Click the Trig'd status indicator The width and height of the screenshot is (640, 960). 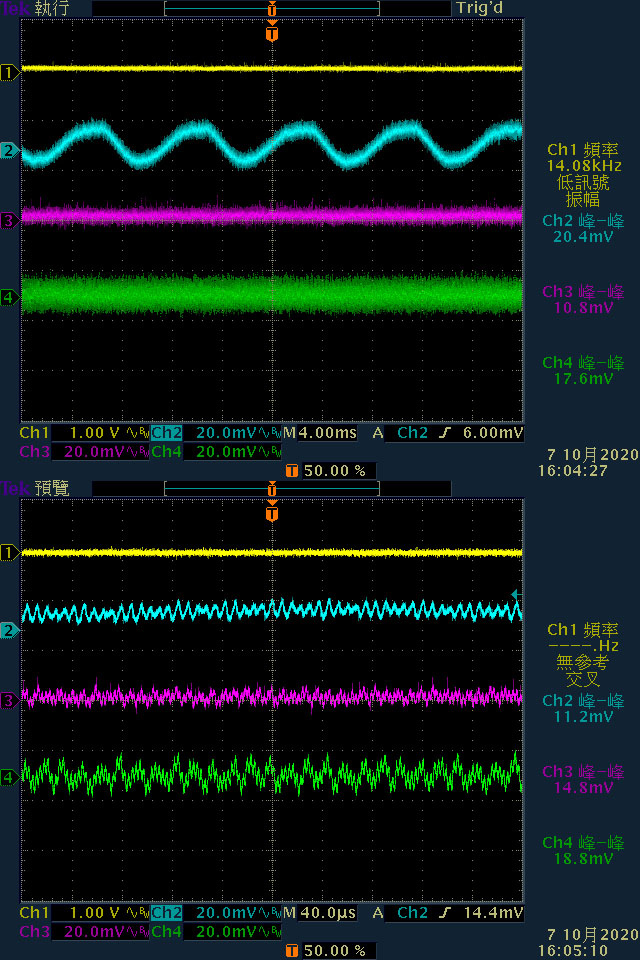[x=479, y=8]
